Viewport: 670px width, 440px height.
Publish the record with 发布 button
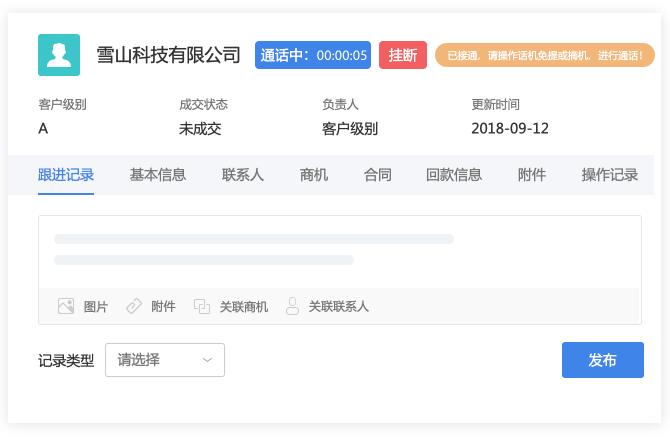(602, 360)
